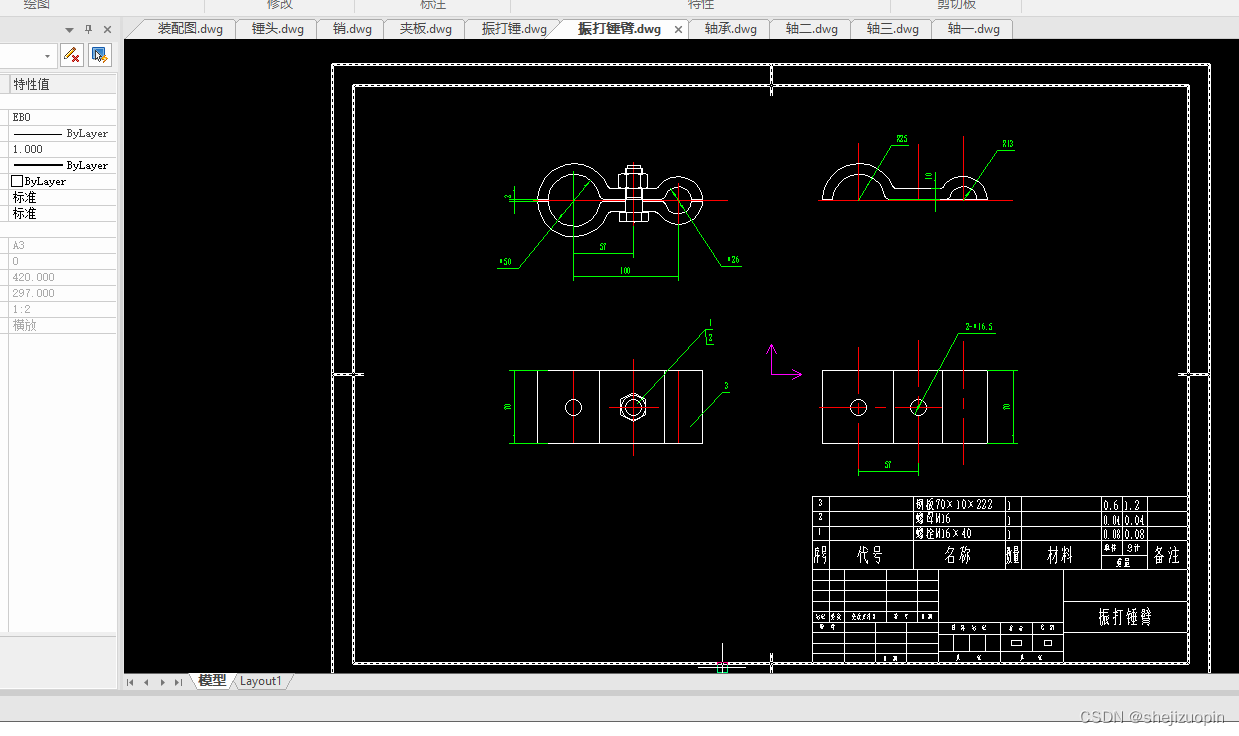
Task: Select the thick line ByLayer lineweight value
Action: point(63,165)
